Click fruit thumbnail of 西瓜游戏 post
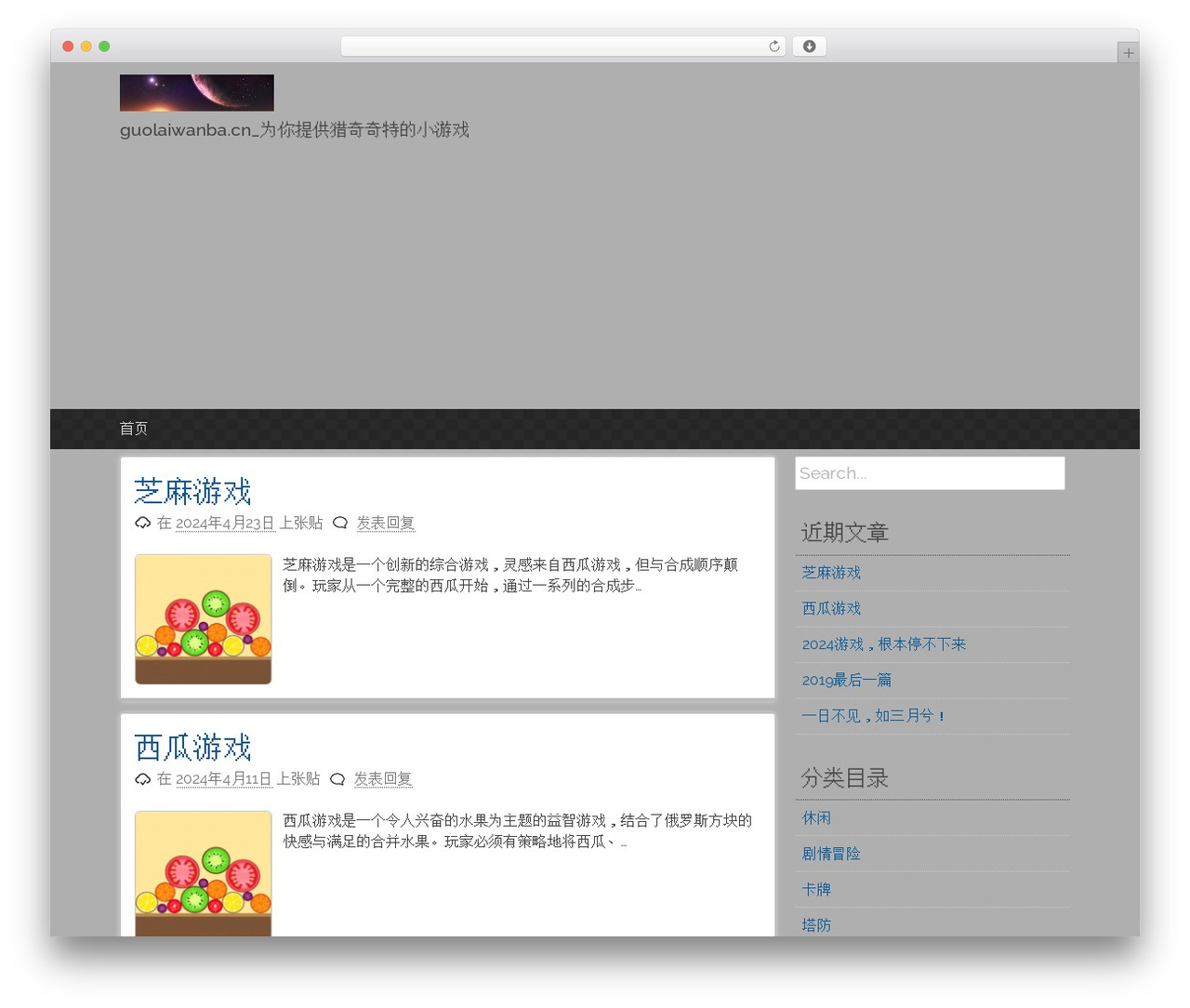 [204, 873]
